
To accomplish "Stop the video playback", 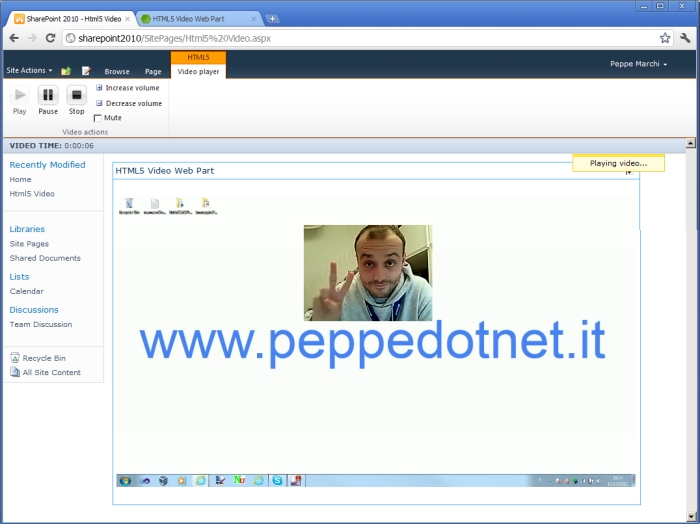I will pyautogui.click(x=76, y=100).
